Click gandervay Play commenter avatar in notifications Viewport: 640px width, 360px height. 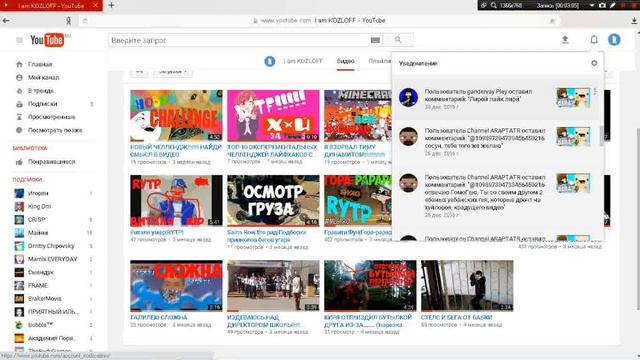click(x=408, y=98)
